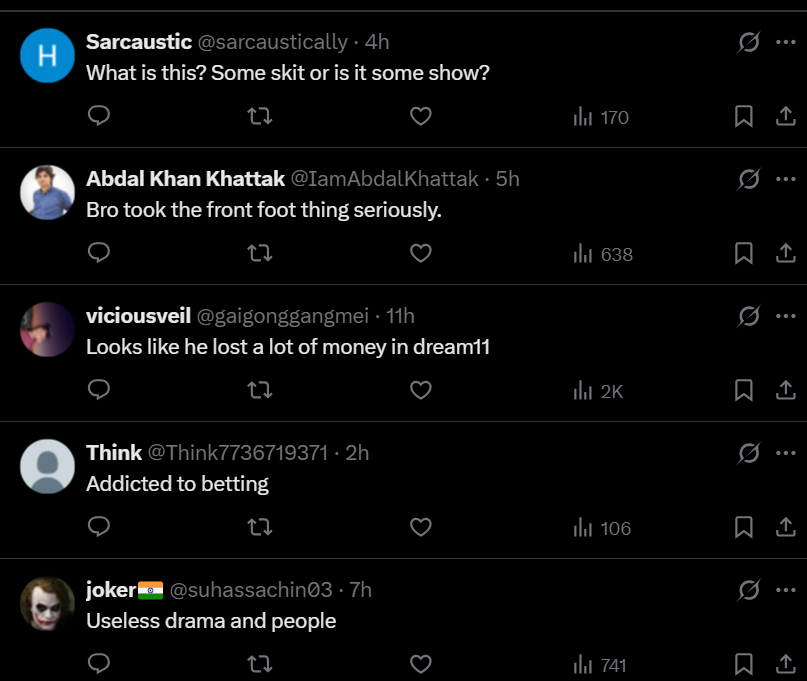807x681 pixels.
Task: Repost Abdal Khan Khattak's tweet
Action: click(259, 254)
